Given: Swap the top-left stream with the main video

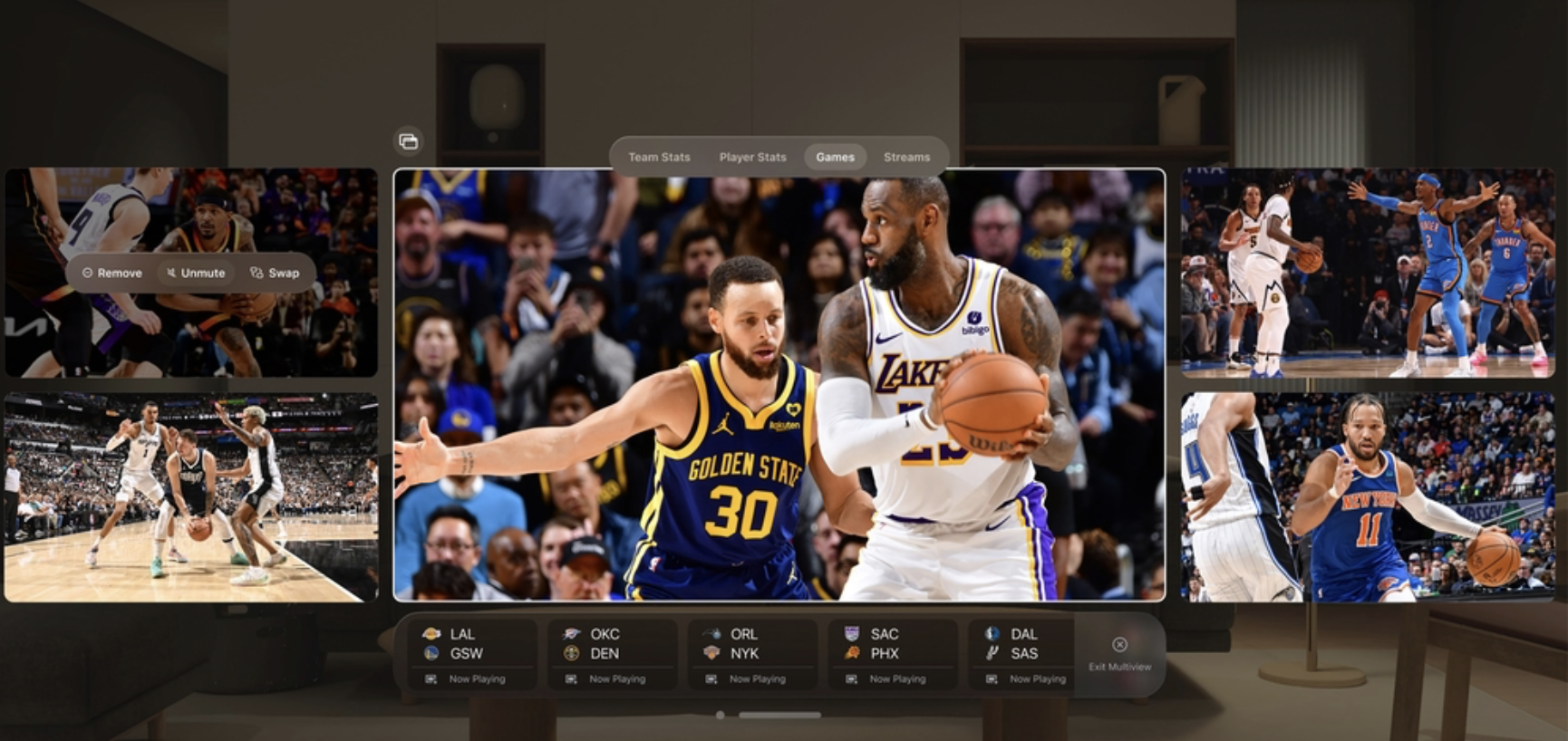Looking at the screenshot, I should coord(275,273).
